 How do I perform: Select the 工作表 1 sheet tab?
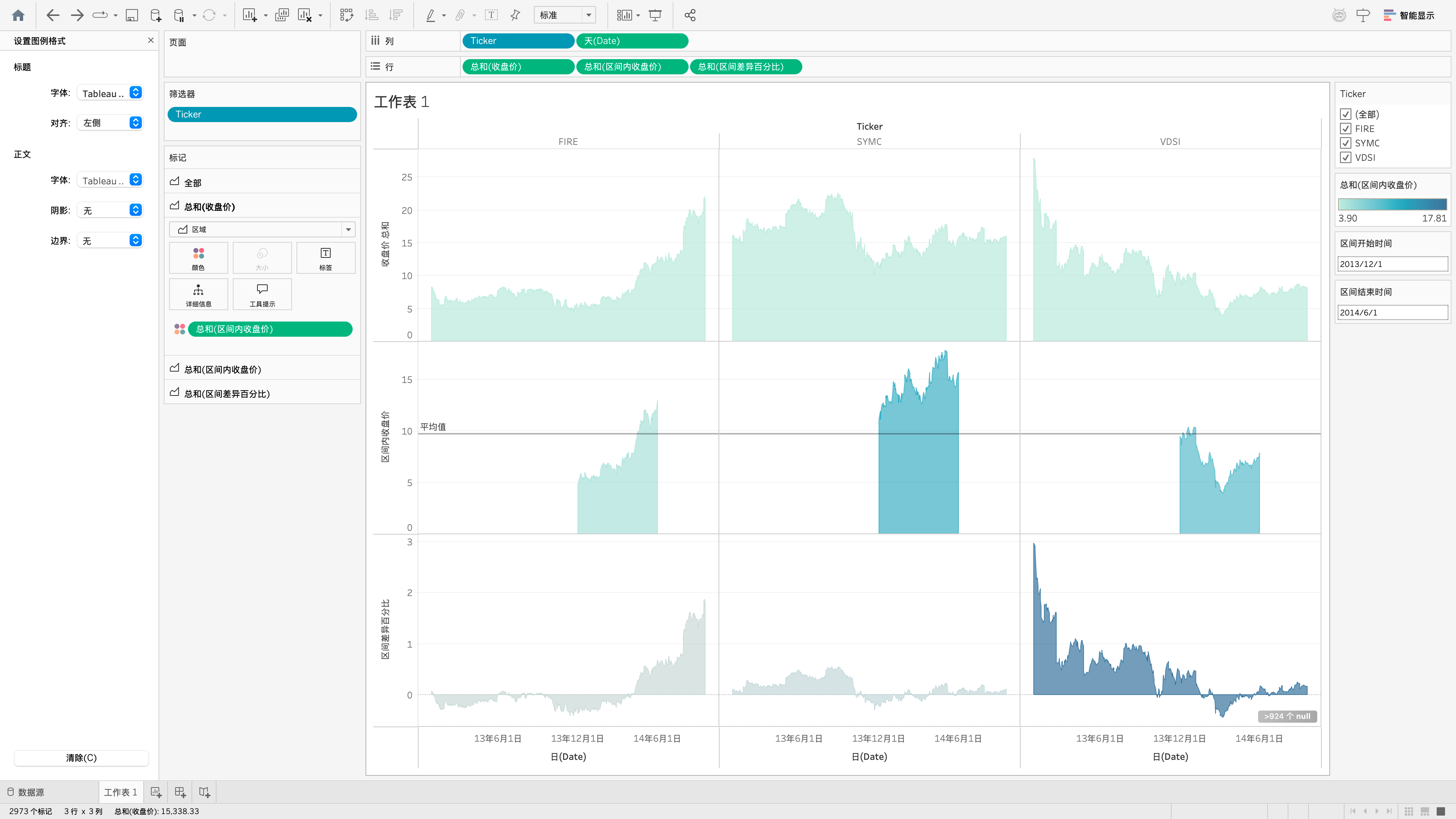(x=121, y=792)
